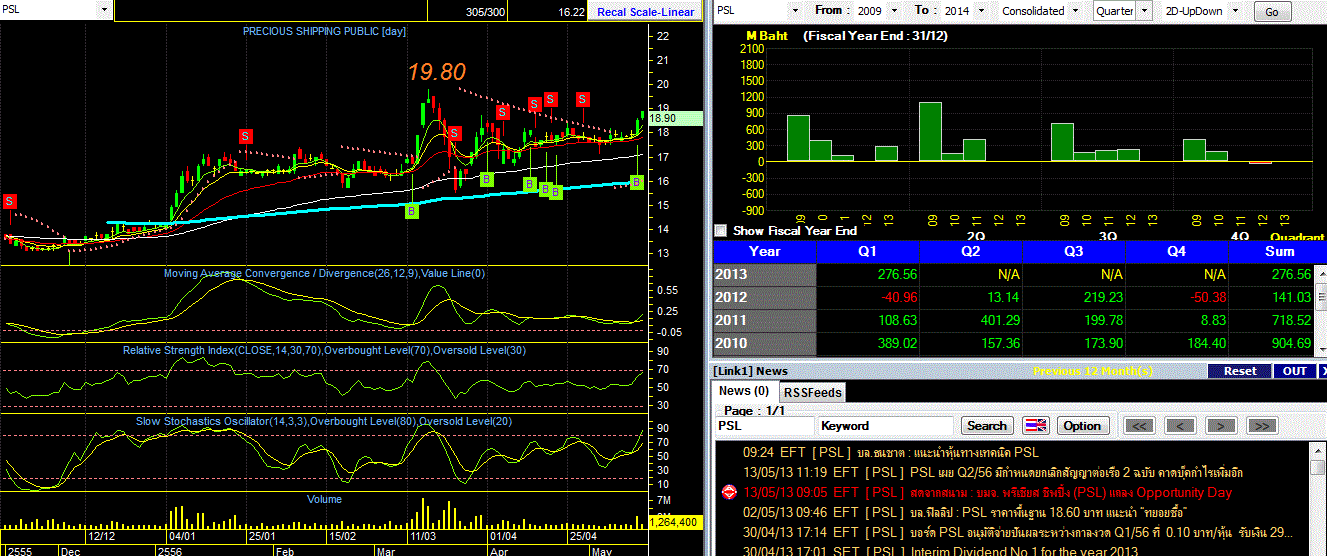Click the Previous 12 Month(s) label
The width and height of the screenshot is (1327, 556).
click(1092, 371)
